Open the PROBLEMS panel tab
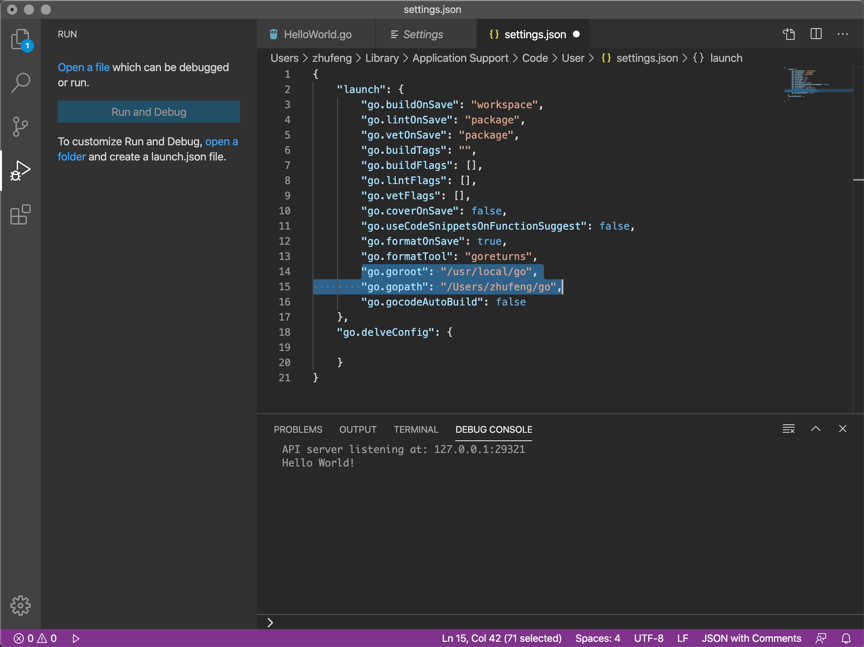This screenshot has width=864, height=647. pos(298,429)
